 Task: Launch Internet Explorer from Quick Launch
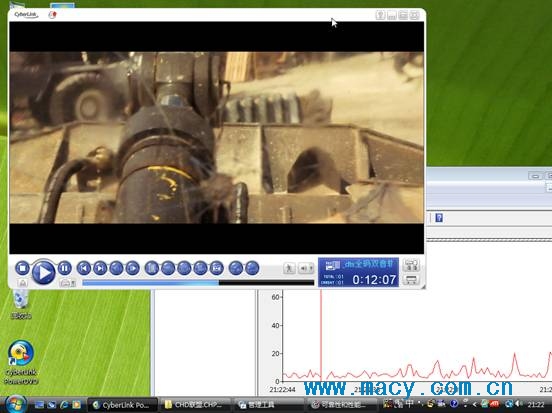coord(64,405)
